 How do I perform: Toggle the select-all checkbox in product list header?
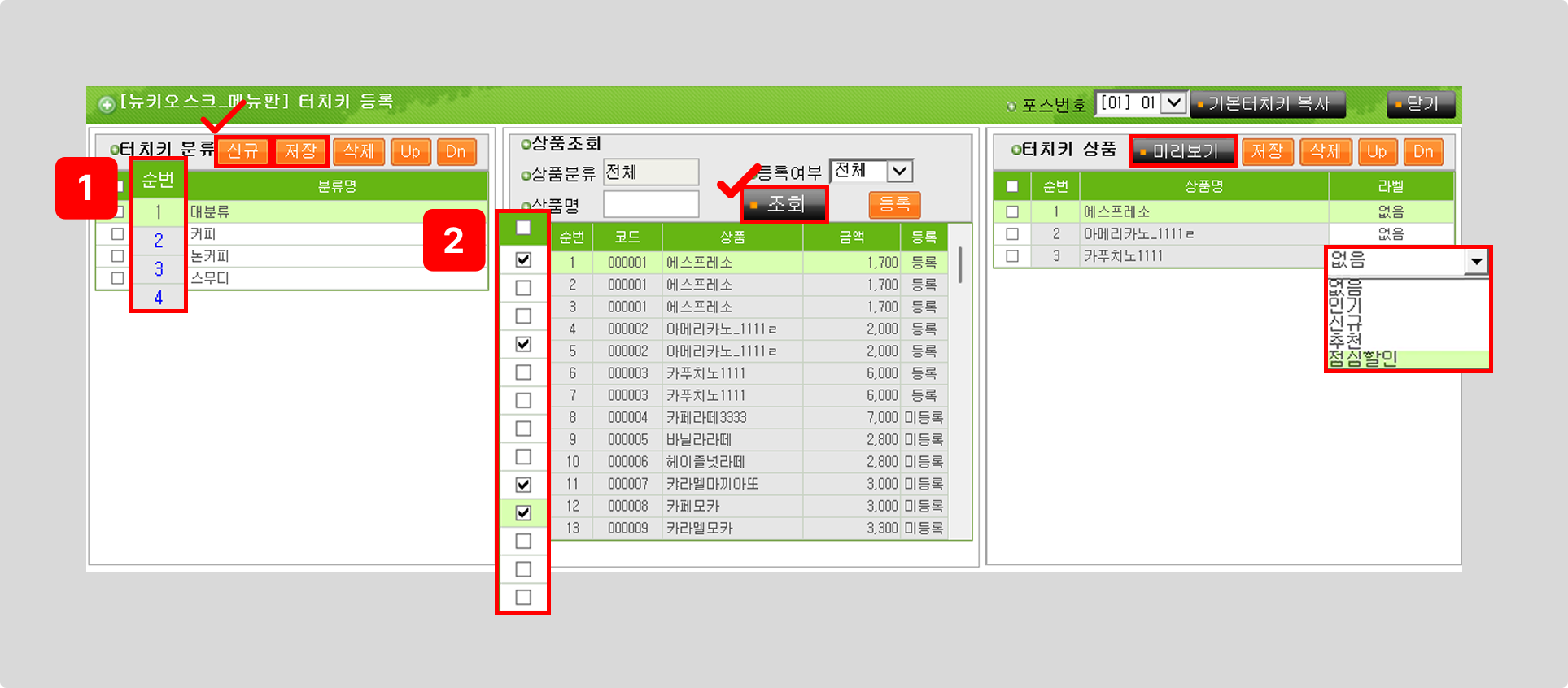[523, 228]
